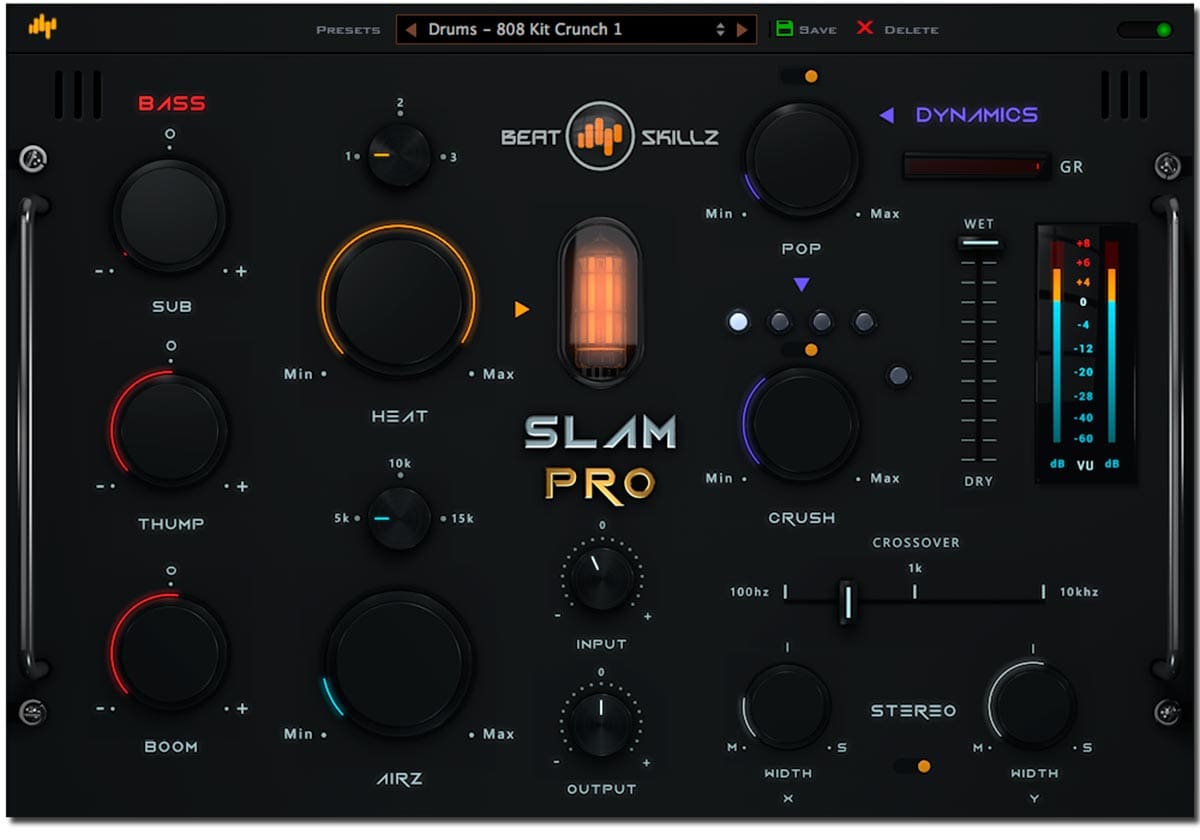Click the SUB knob
This screenshot has width=1200, height=840.
pos(170,214)
